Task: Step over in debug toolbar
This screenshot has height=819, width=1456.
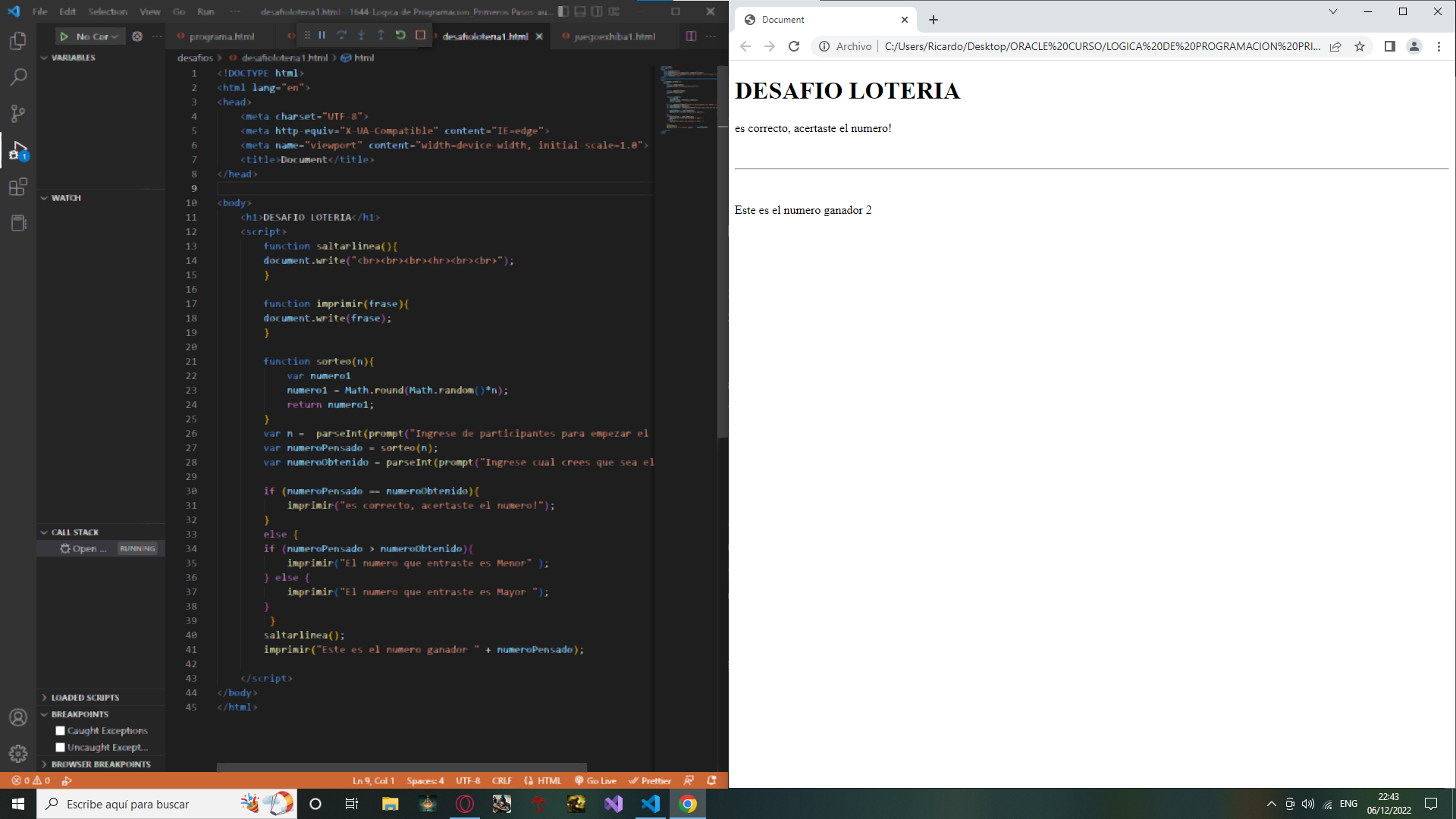Action: pos(342,36)
